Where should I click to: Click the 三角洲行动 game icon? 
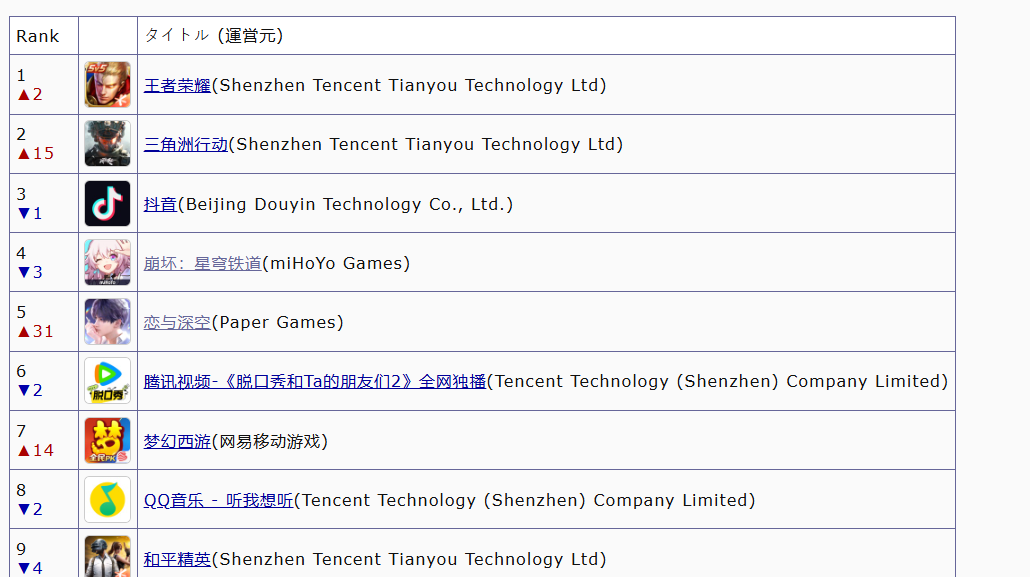[108, 144]
